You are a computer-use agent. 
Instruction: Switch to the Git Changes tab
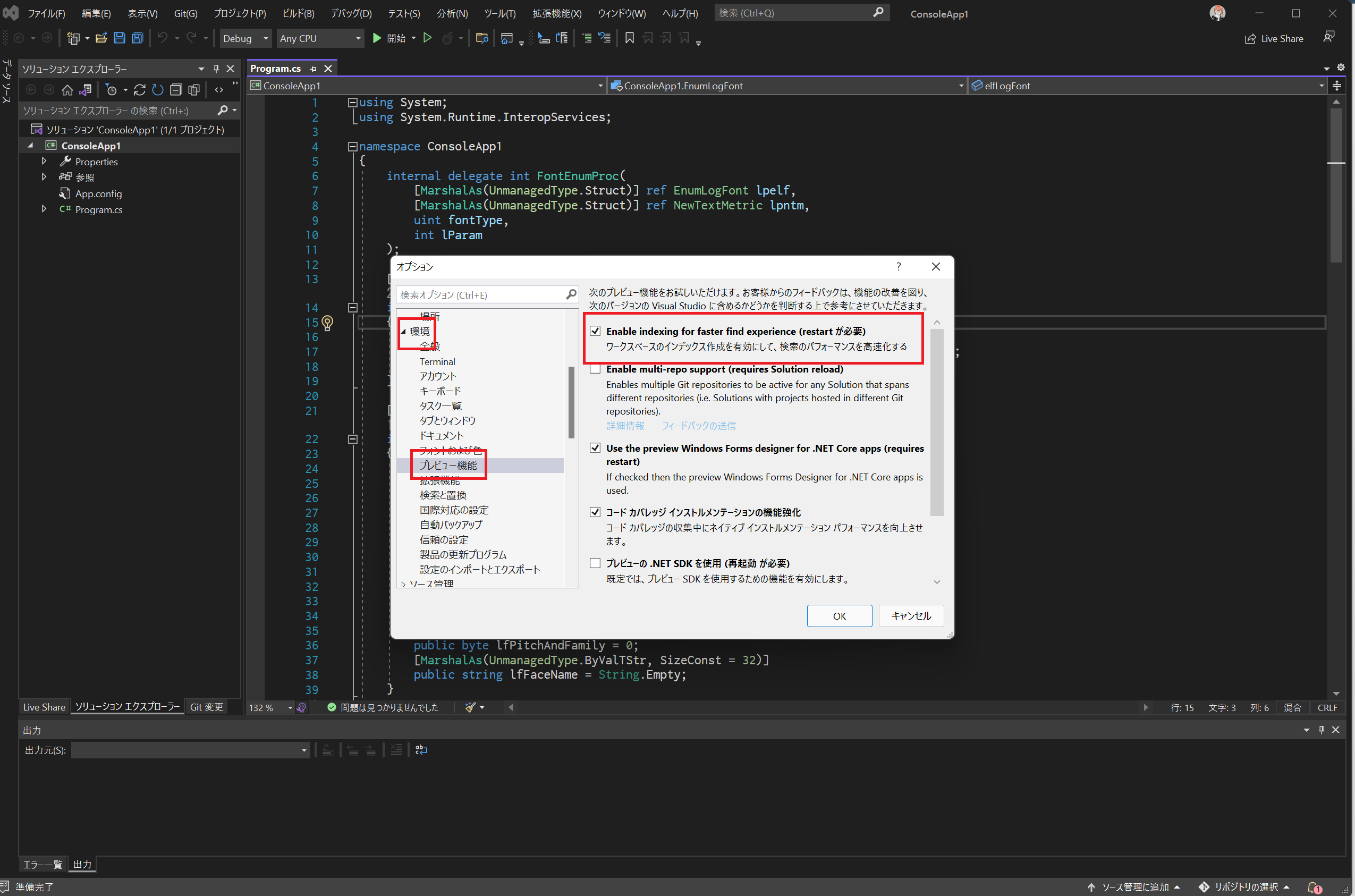coord(206,707)
